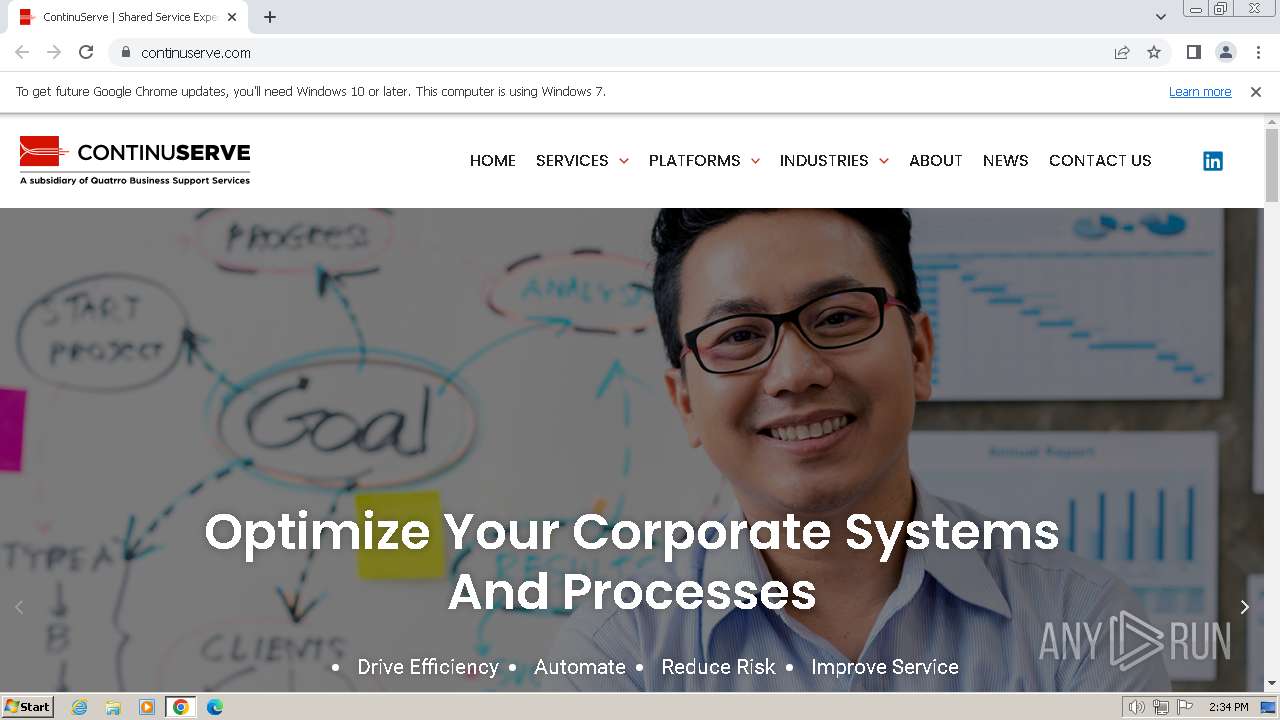Close the ContinuServe tab

pos(232,17)
